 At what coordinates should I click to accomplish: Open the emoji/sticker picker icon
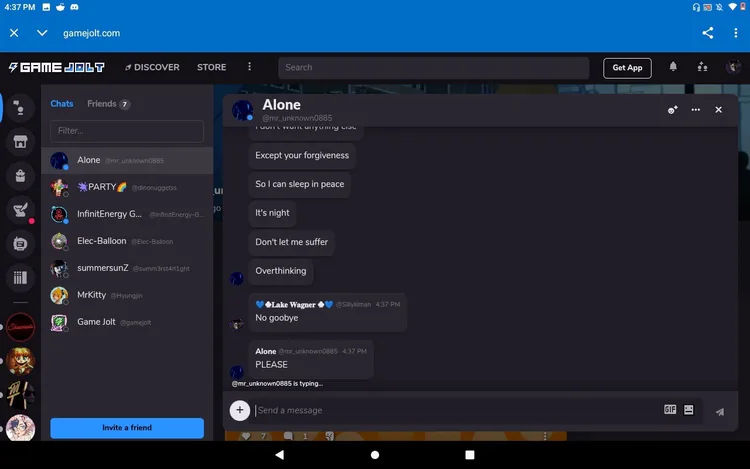pos(688,410)
